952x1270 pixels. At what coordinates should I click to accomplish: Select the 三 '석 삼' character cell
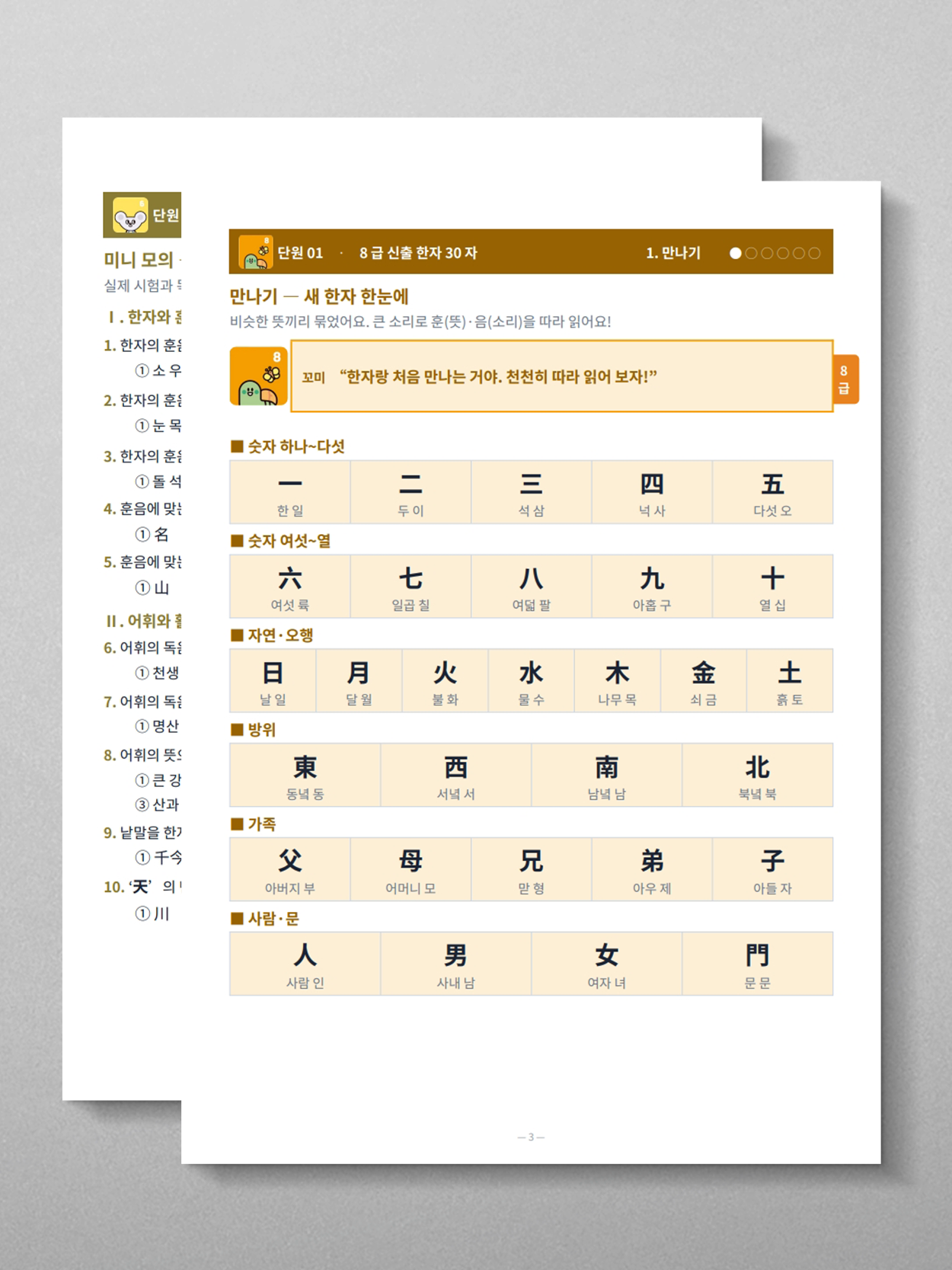[532, 492]
